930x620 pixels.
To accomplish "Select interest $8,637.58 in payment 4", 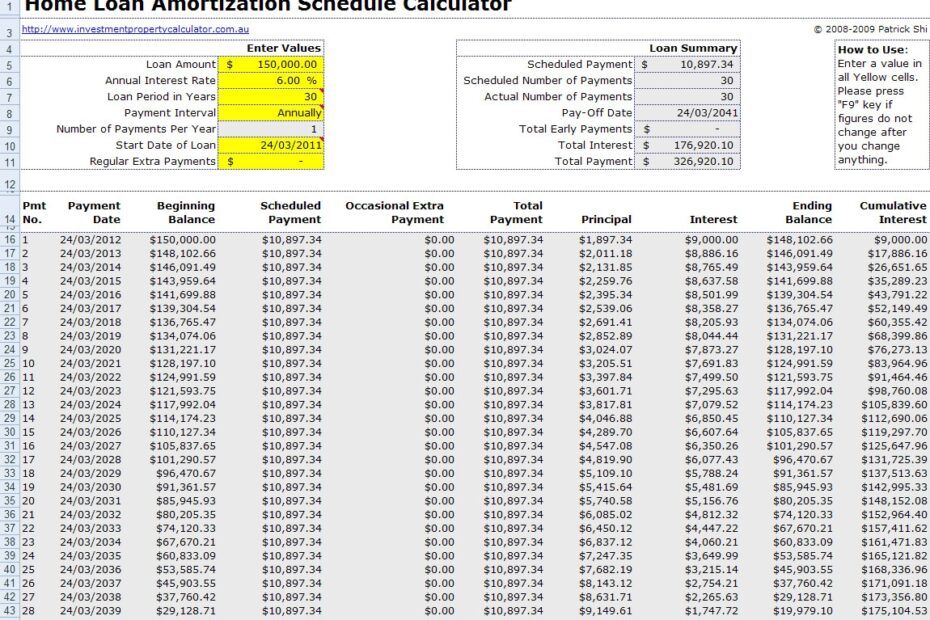I will point(711,281).
